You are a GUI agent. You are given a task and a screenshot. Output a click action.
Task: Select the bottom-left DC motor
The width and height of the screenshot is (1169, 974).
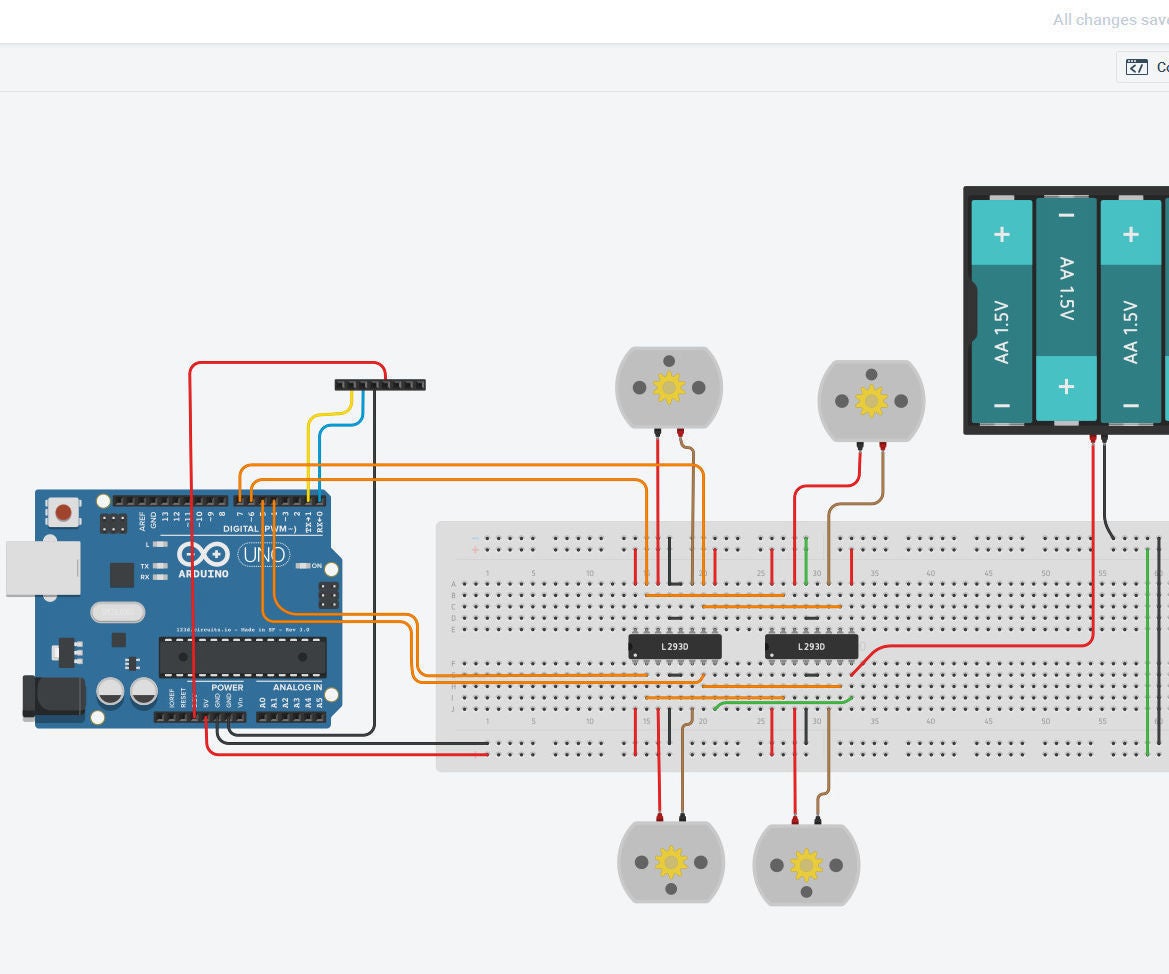(672, 862)
